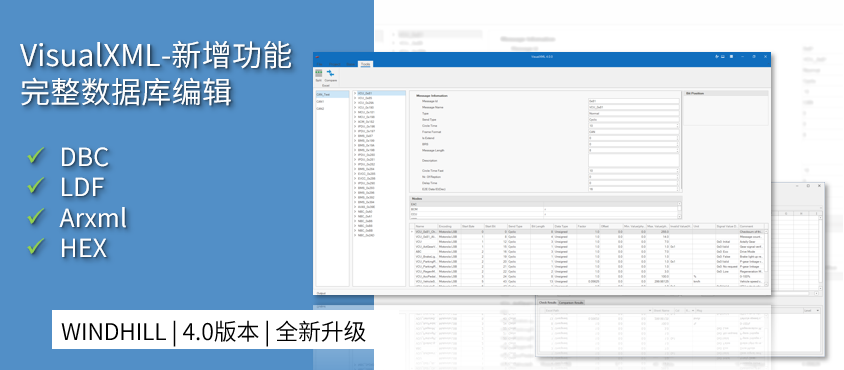Click the Description text box
The image size is (844, 370).
tap(634, 160)
